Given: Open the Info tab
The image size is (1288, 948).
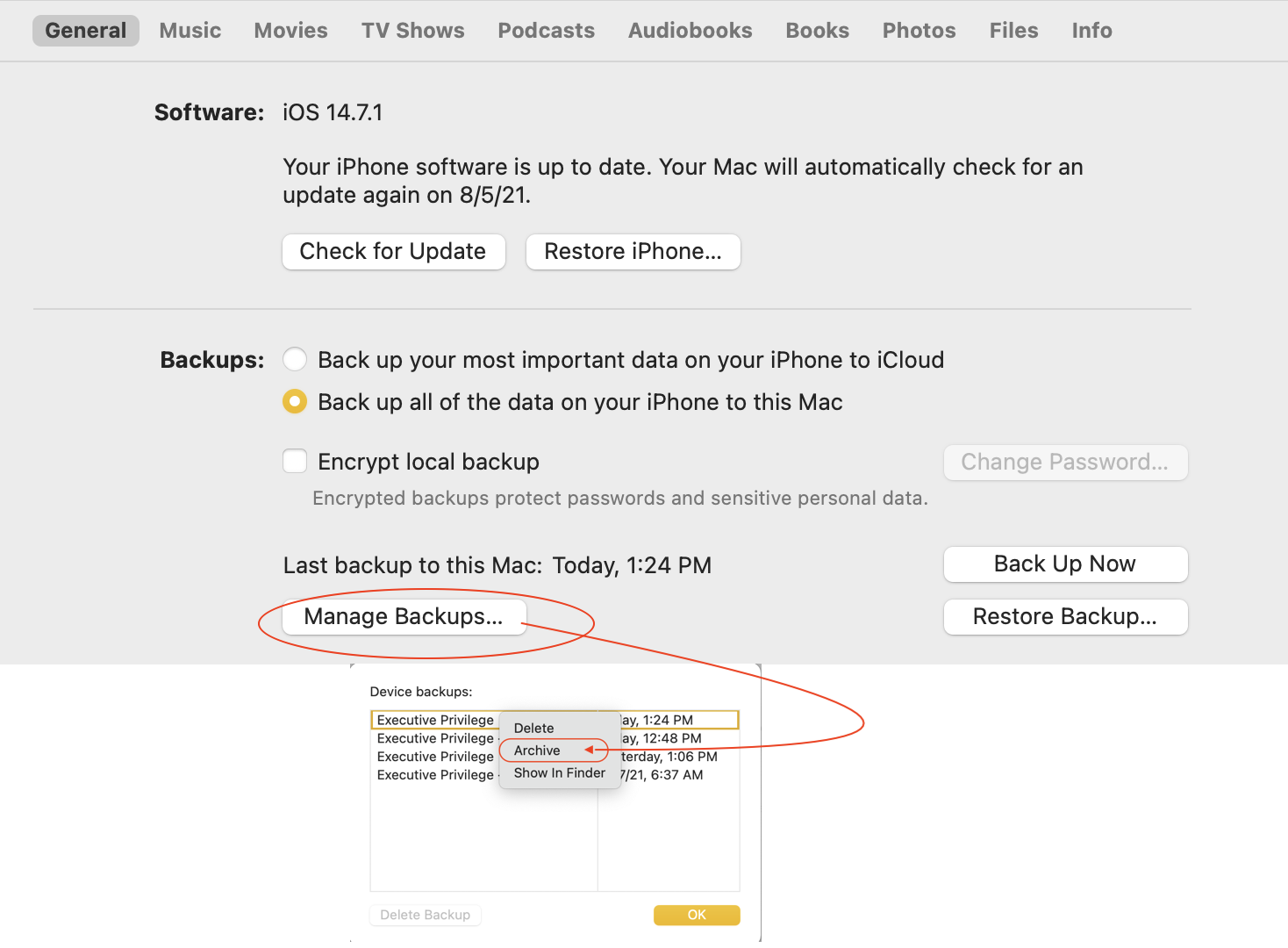Looking at the screenshot, I should click(x=1091, y=31).
